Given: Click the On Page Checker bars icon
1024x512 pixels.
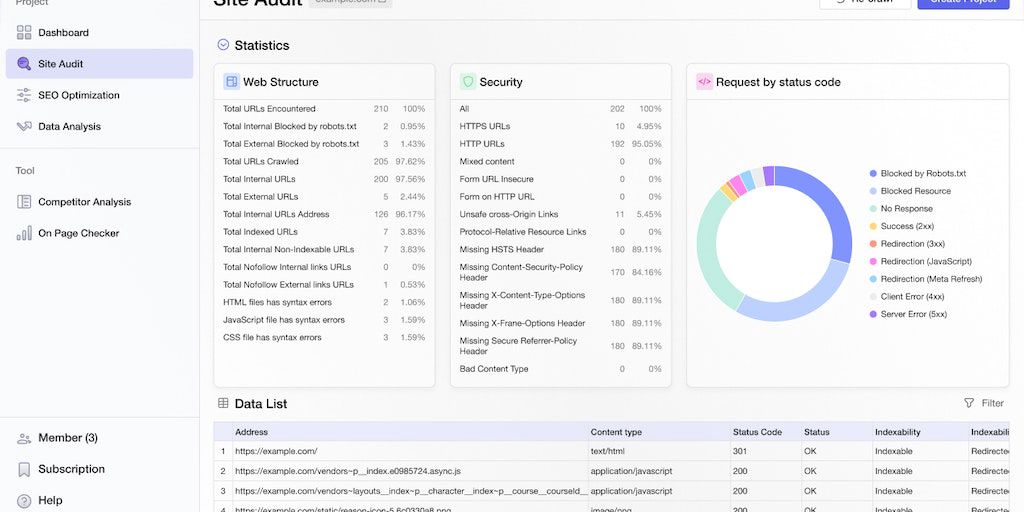Looking at the screenshot, I should tap(24, 233).
